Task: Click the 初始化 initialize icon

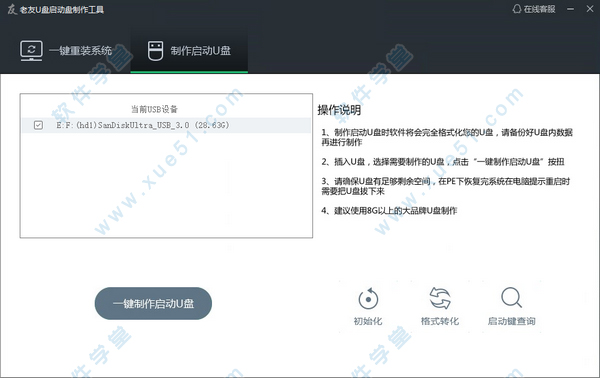Action: (368, 299)
